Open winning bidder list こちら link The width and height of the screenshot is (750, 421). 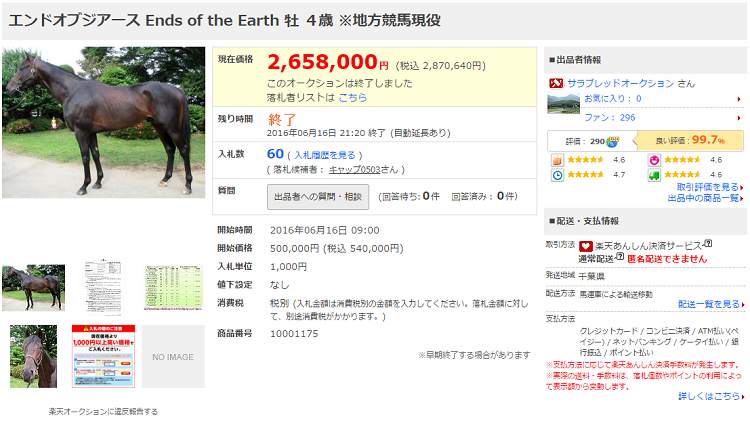click(352, 98)
